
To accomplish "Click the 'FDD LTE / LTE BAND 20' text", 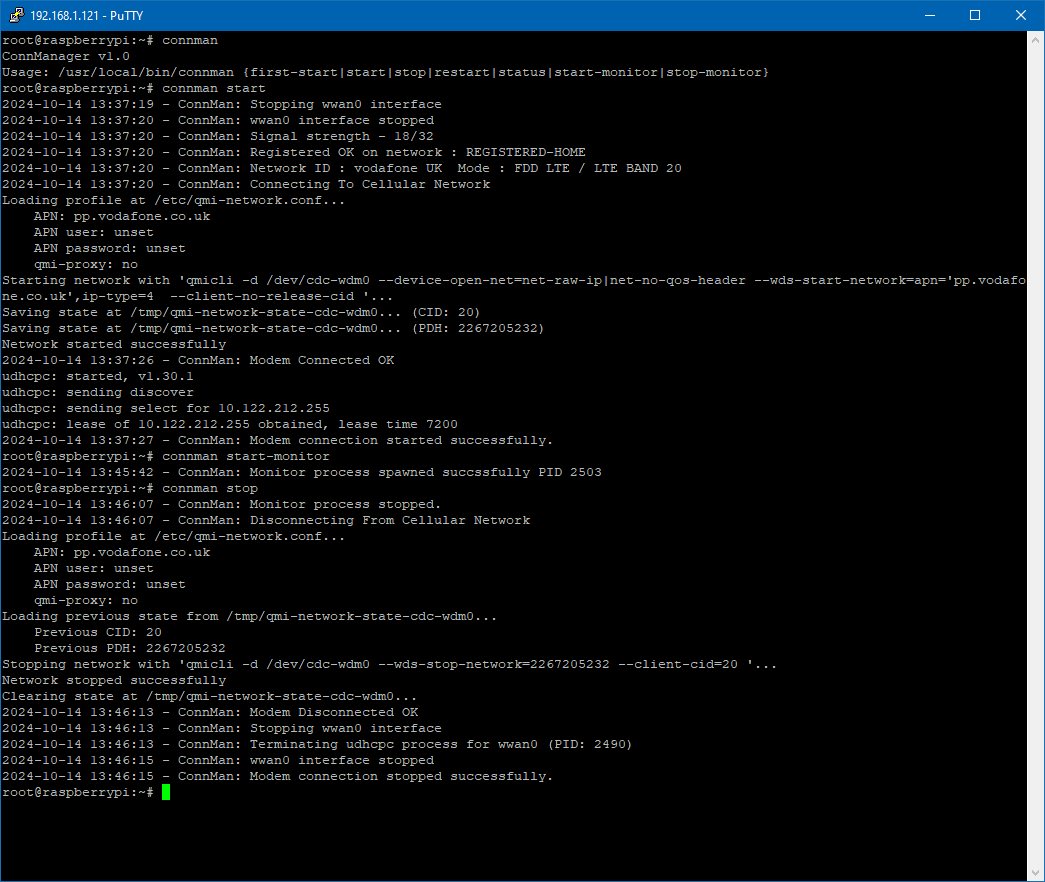I will coord(598,168).
